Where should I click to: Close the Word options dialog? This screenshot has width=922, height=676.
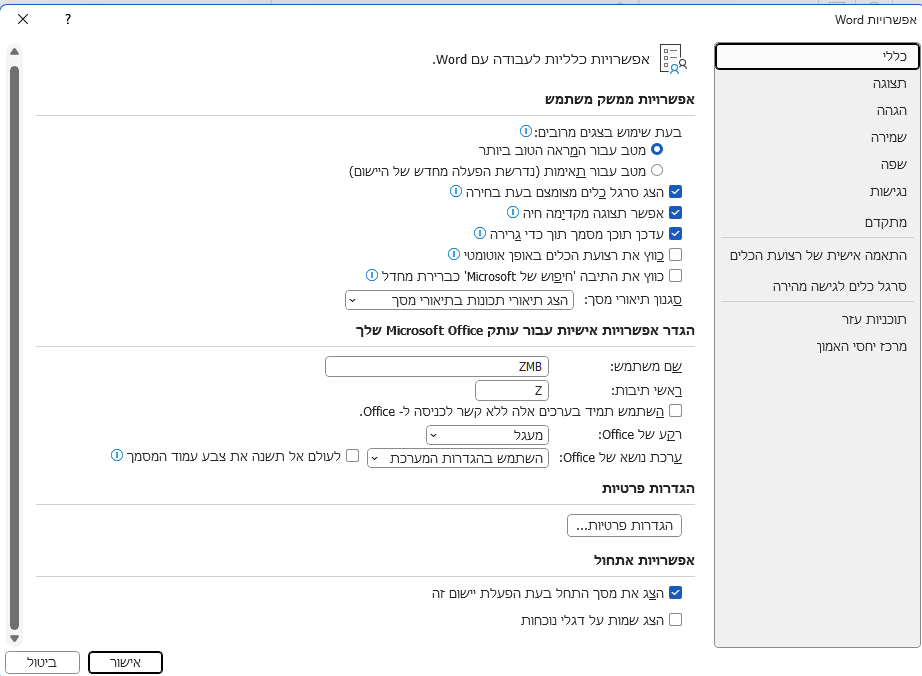point(23,19)
